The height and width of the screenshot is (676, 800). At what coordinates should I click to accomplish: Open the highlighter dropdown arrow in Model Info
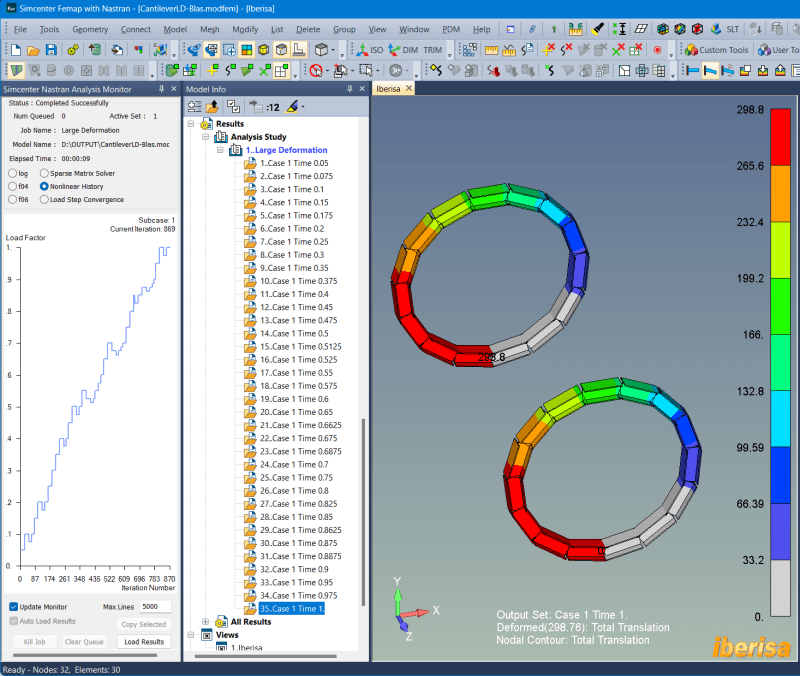click(303, 107)
